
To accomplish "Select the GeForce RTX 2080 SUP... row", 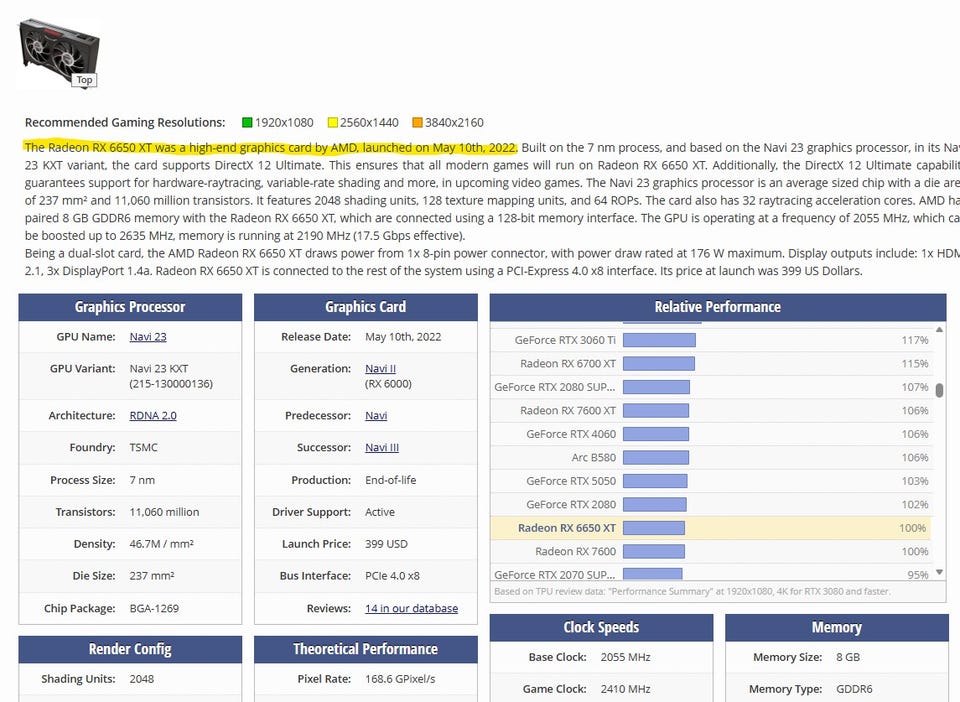I will click(x=710, y=387).
